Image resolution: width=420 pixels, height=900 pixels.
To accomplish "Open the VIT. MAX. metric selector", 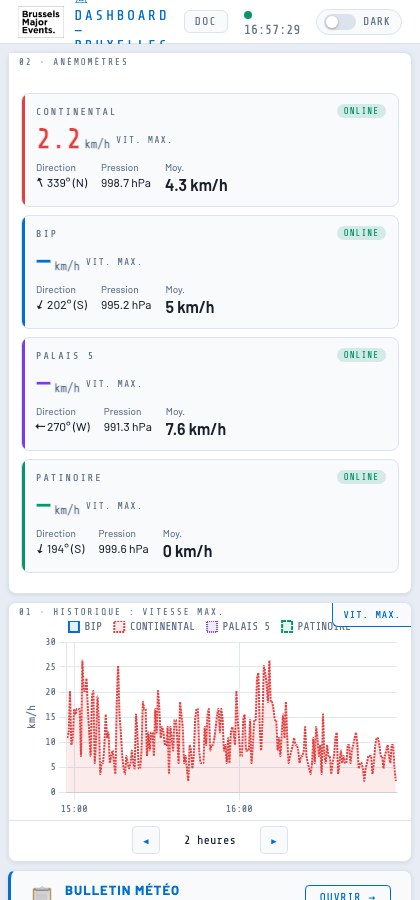I will coord(372,615).
